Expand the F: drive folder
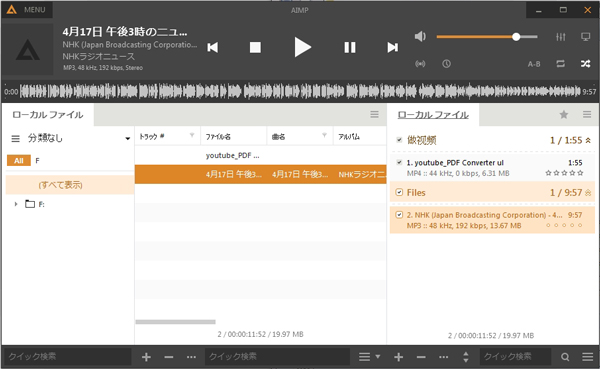This screenshot has width=600, height=369. tap(16, 204)
